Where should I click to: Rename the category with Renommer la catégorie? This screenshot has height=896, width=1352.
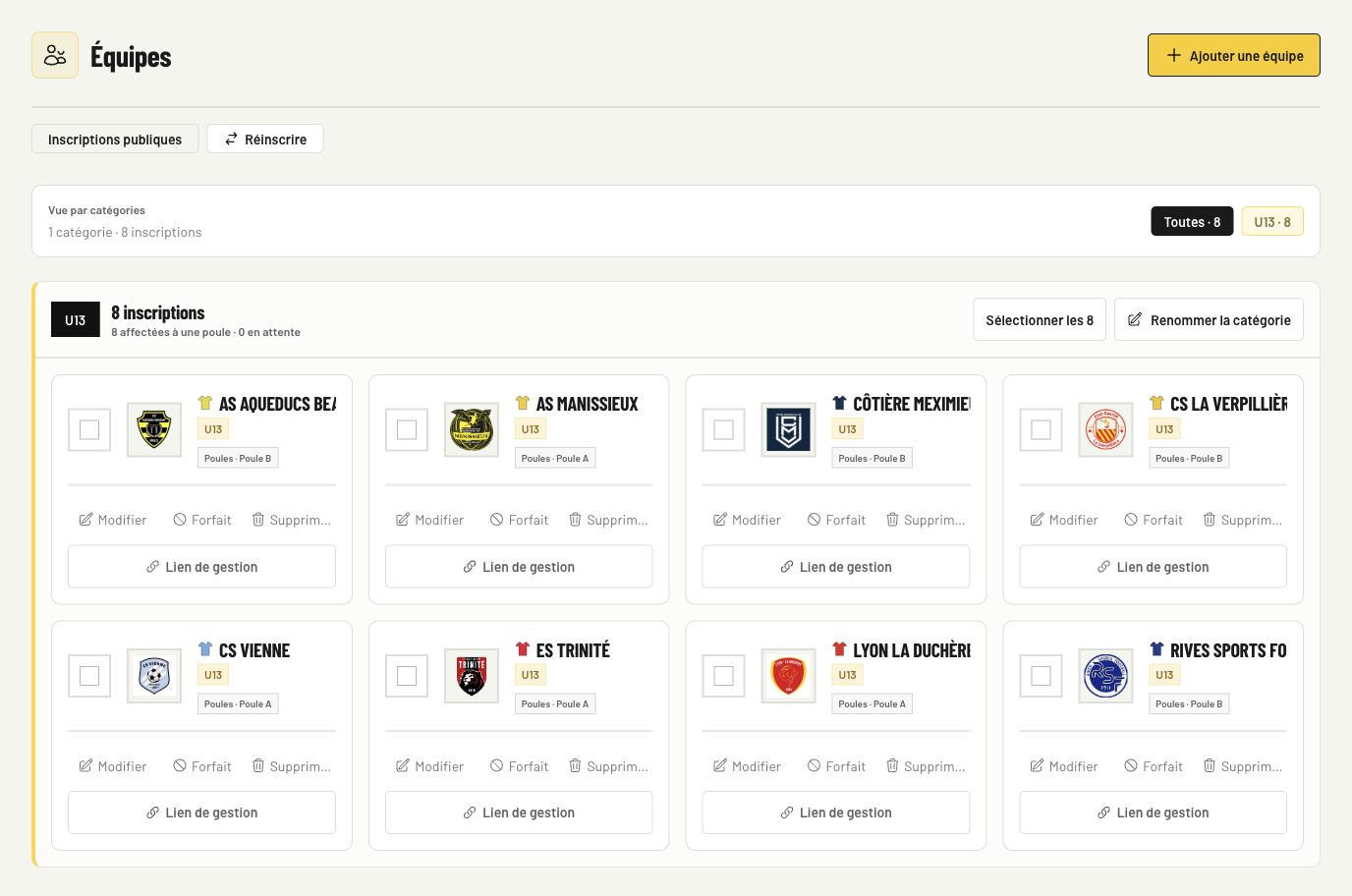coord(1209,320)
